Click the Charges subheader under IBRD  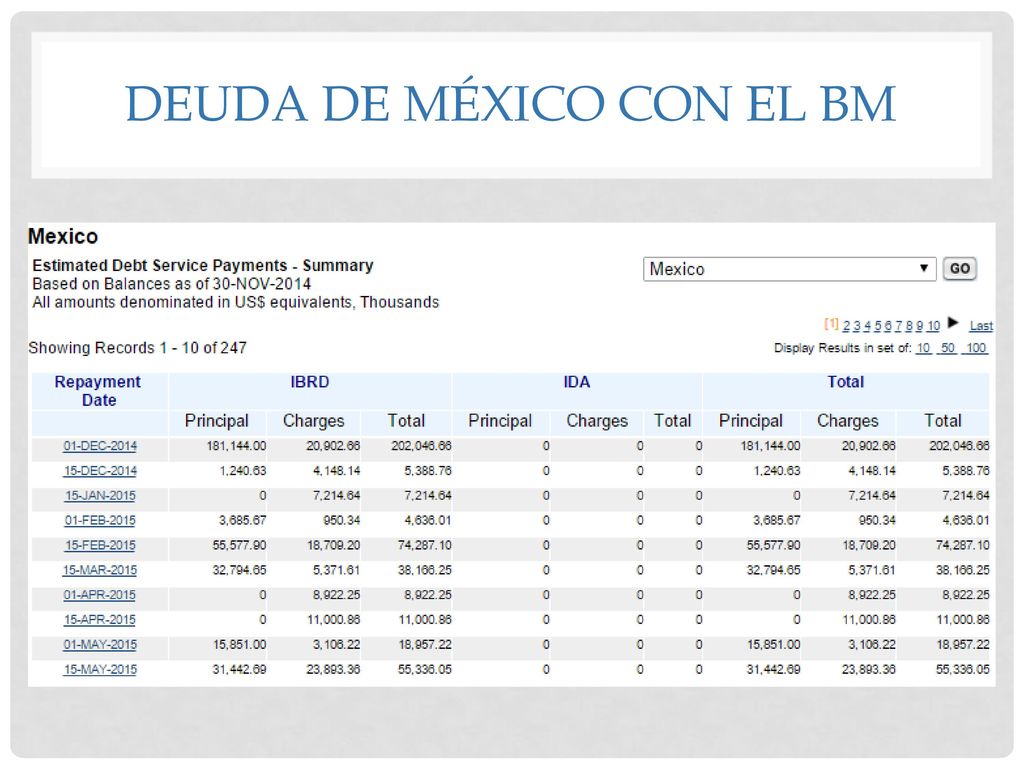(x=313, y=421)
